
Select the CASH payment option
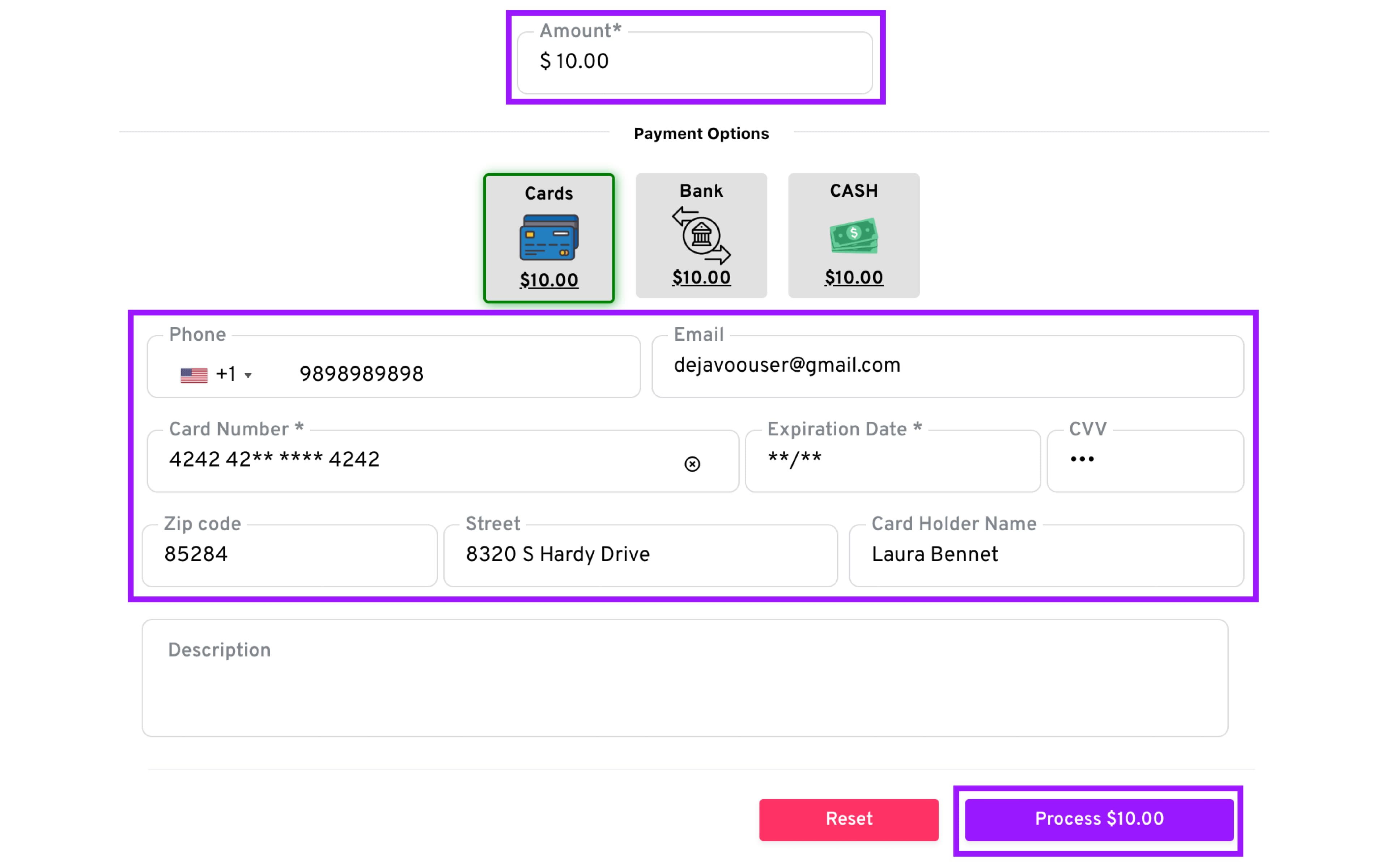pos(854,192)
